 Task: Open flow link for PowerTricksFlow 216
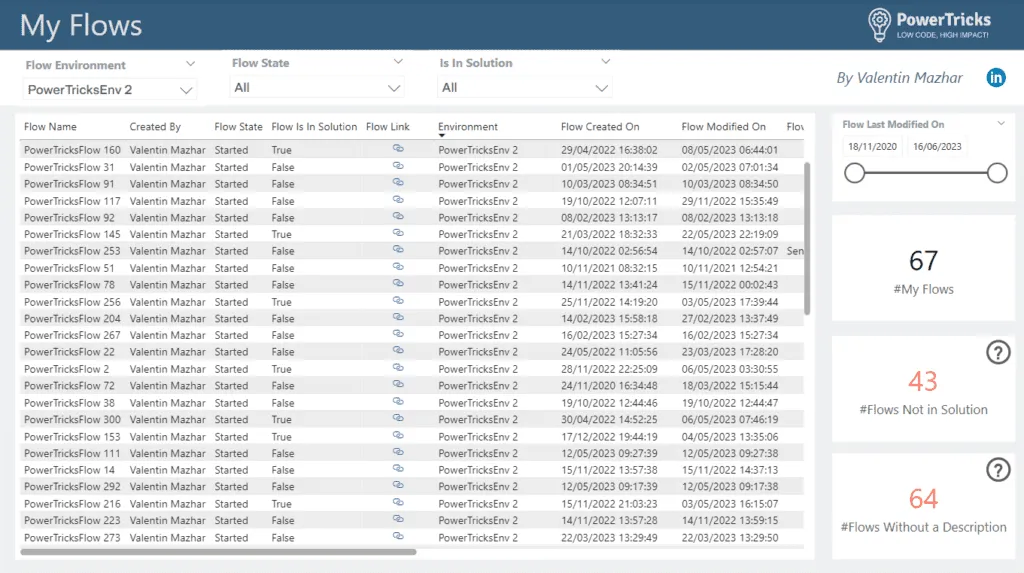[398, 502]
